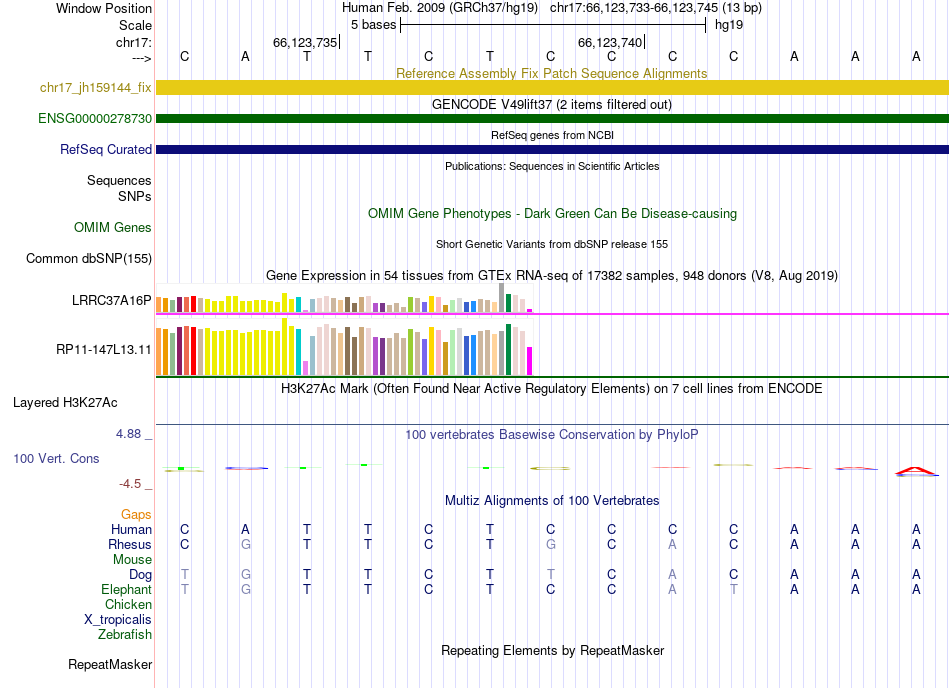The image size is (950, 688).
Task: Click the RefSeq Curated label
Action: click(106, 149)
